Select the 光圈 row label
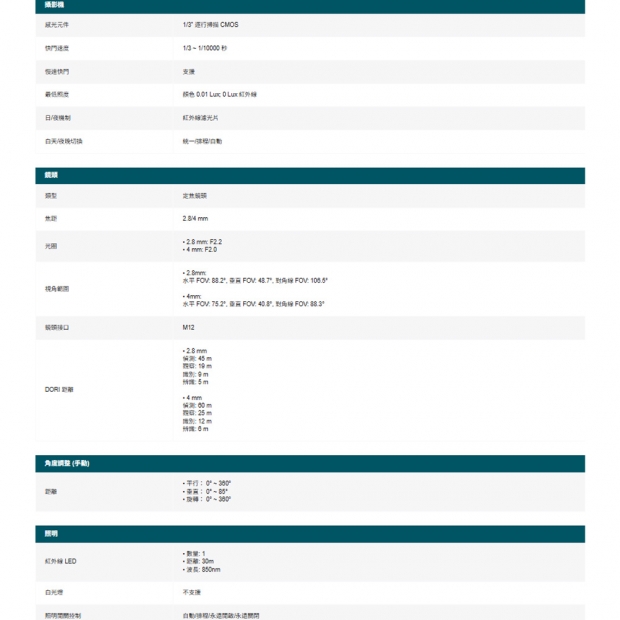 (x=52, y=246)
